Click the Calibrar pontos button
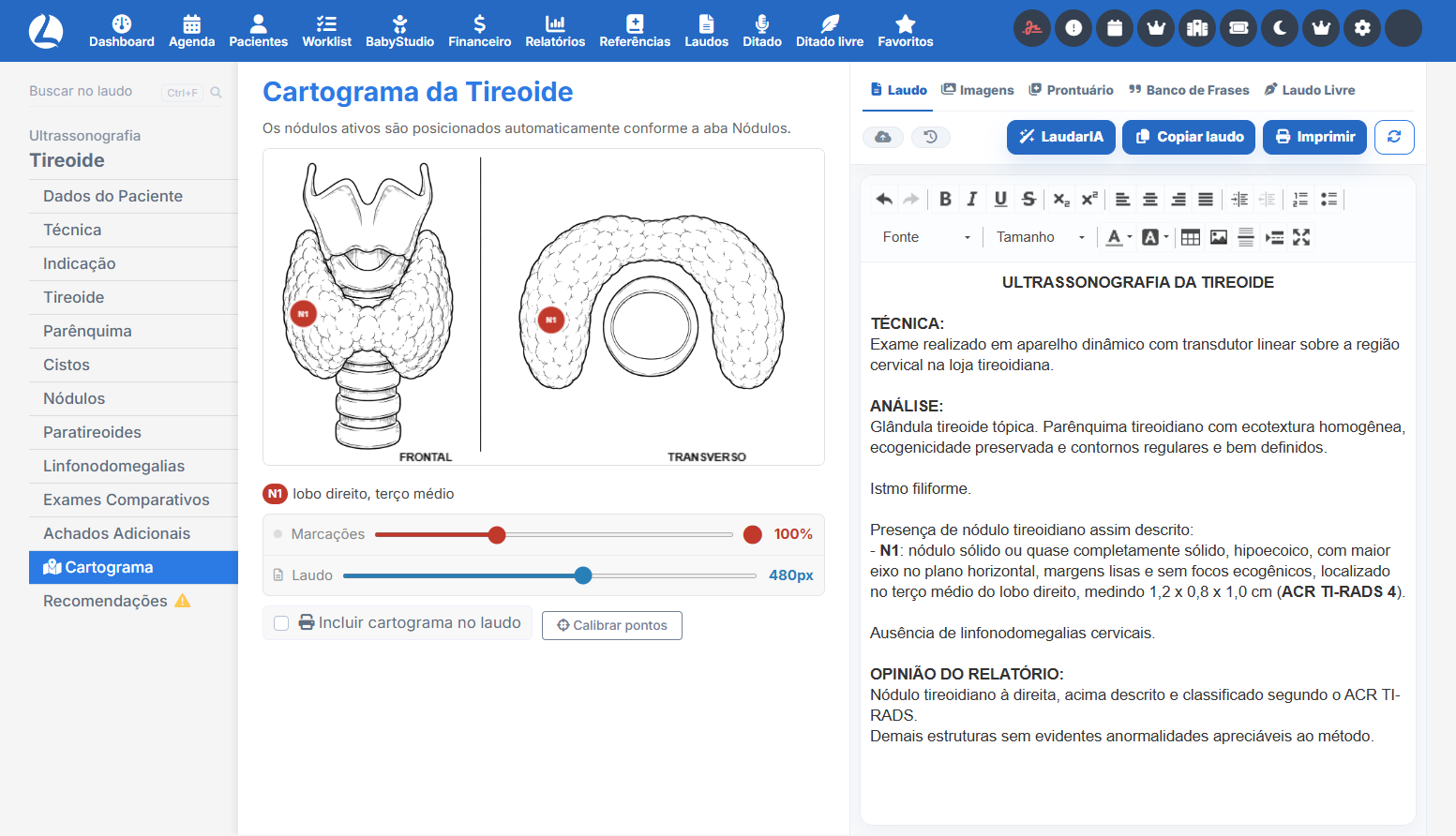Viewport: 1456px width, 836px height. [611, 625]
